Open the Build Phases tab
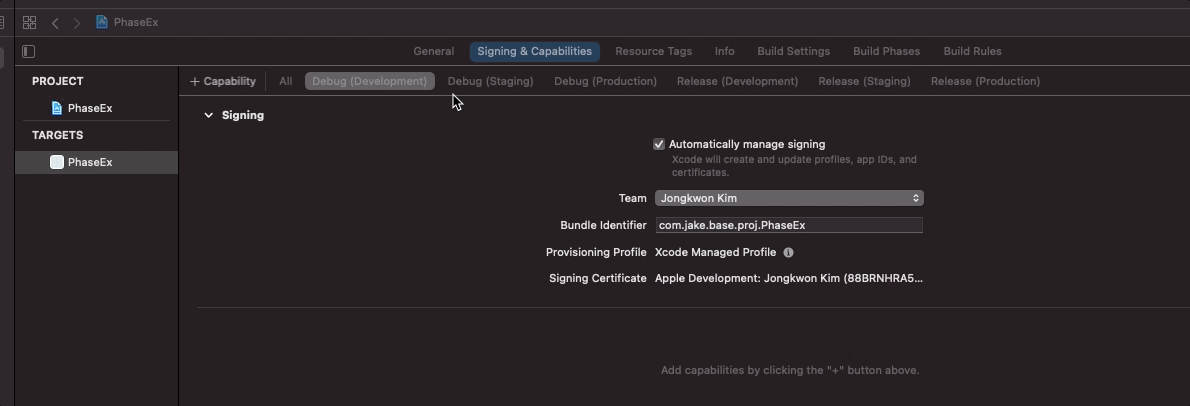The height and width of the screenshot is (406, 1190). pyautogui.click(x=886, y=52)
